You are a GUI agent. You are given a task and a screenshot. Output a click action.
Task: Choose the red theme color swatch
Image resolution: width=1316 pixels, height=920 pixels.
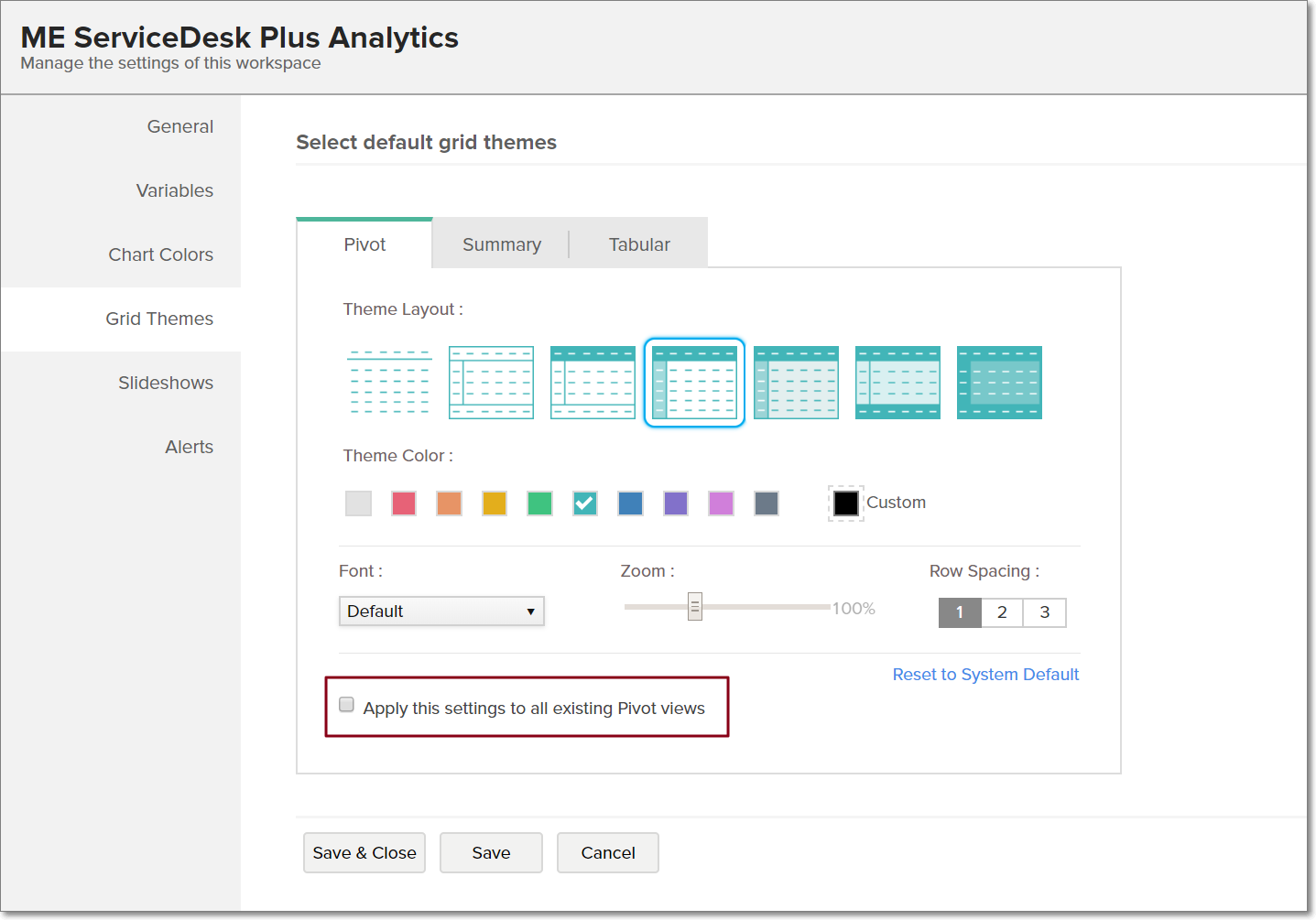pyautogui.click(x=404, y=503)
